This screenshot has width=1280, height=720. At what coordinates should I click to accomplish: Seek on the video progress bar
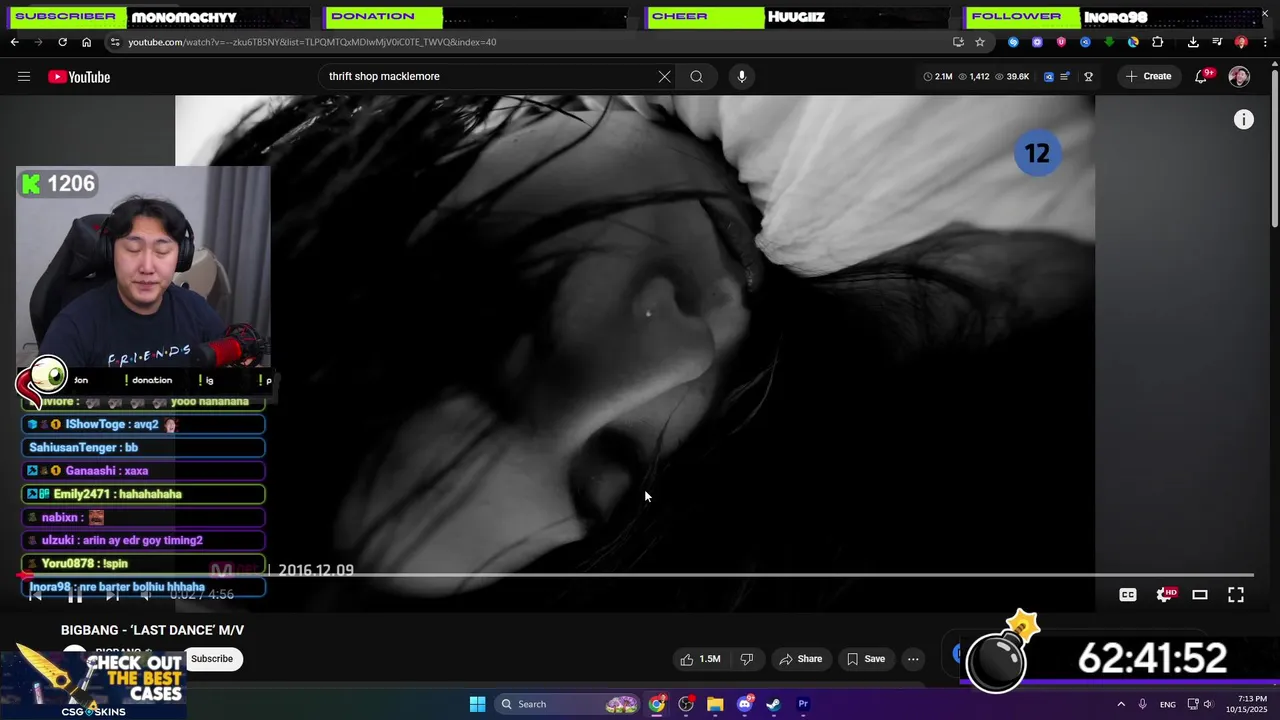(637, 575)
